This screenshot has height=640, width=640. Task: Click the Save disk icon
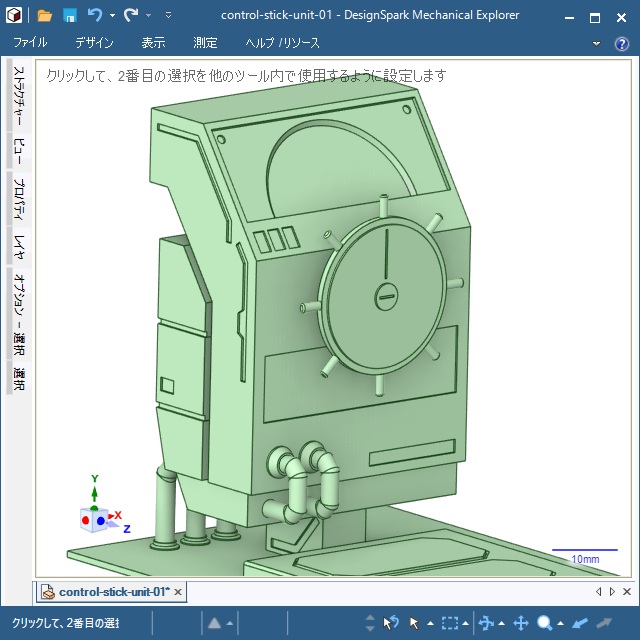(70, 16)
